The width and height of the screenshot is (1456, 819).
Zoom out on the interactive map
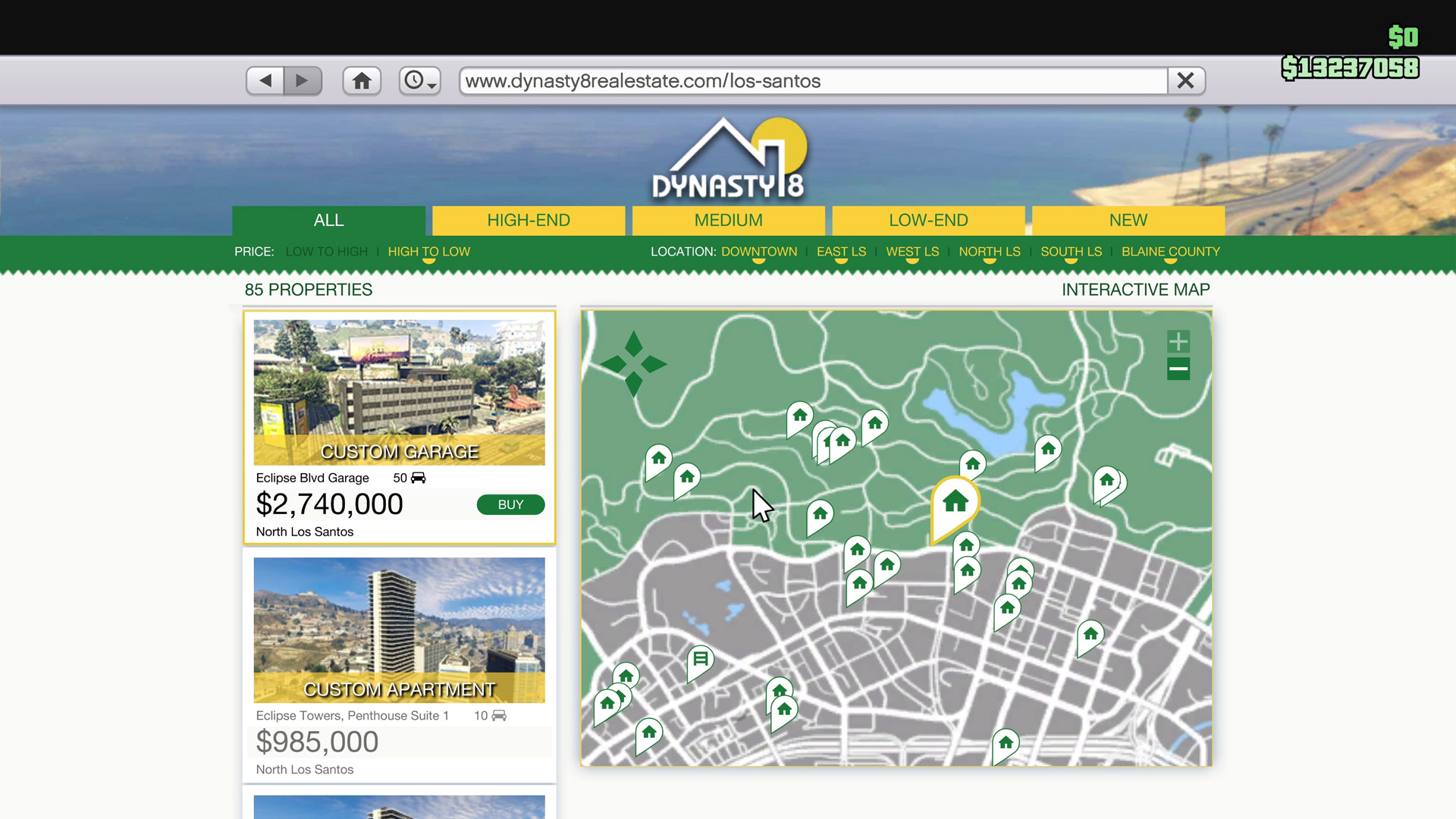(1178, 369)
